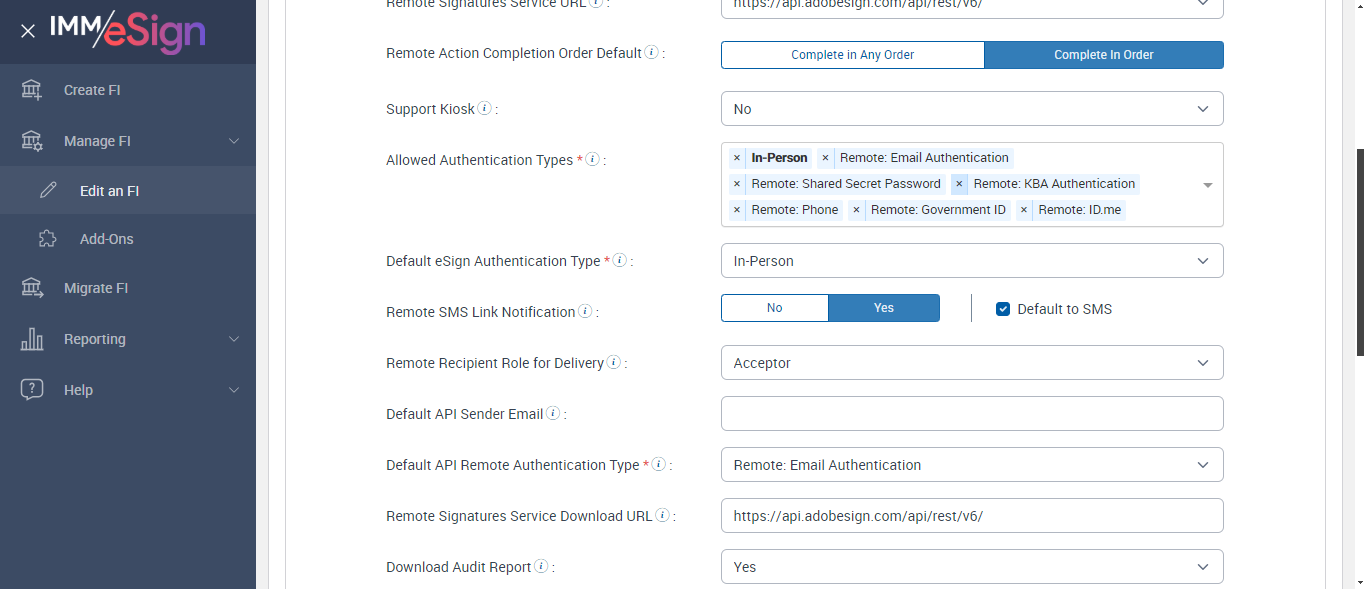
Task: Select the Complete In Order button
Action: [x=1103, y=55]
